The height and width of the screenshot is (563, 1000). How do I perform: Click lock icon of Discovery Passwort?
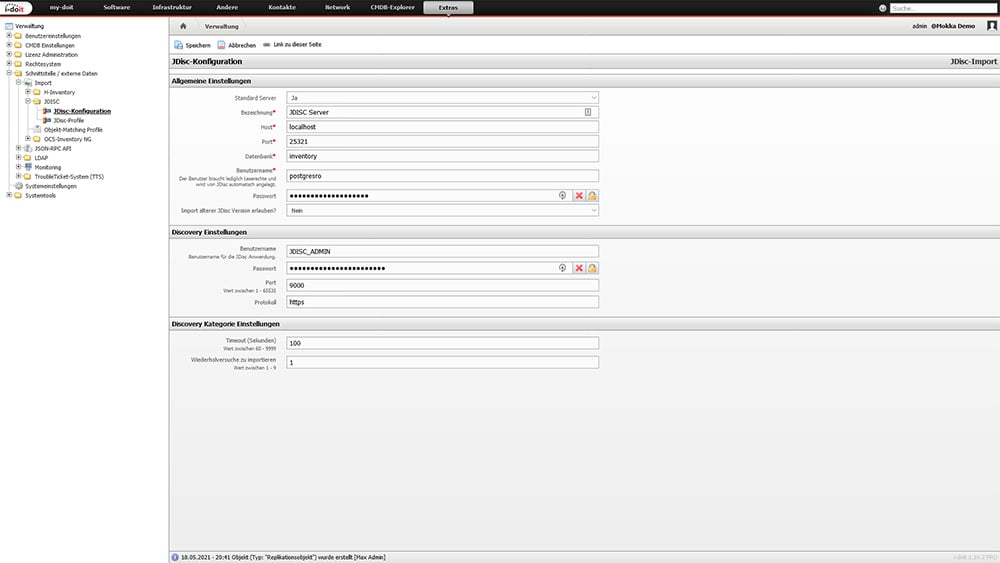click(x=592, y=268)
